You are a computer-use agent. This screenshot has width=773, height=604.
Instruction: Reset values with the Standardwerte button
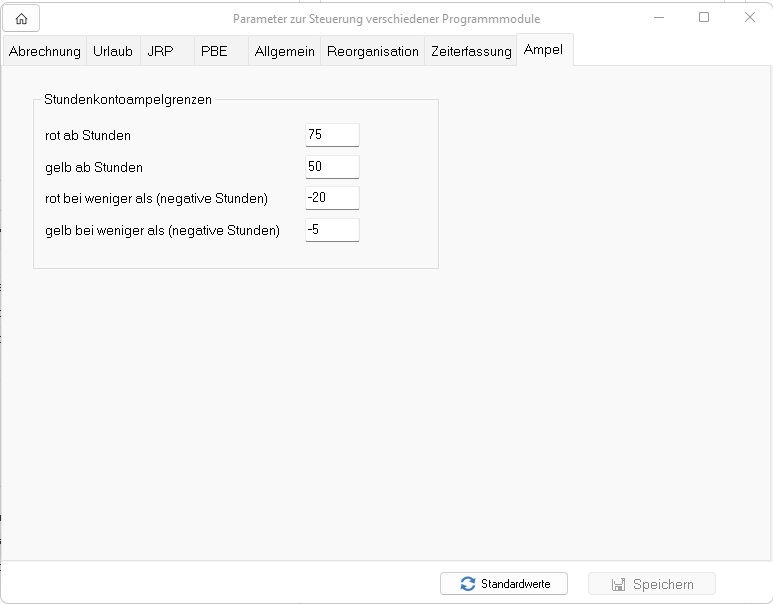503,584
